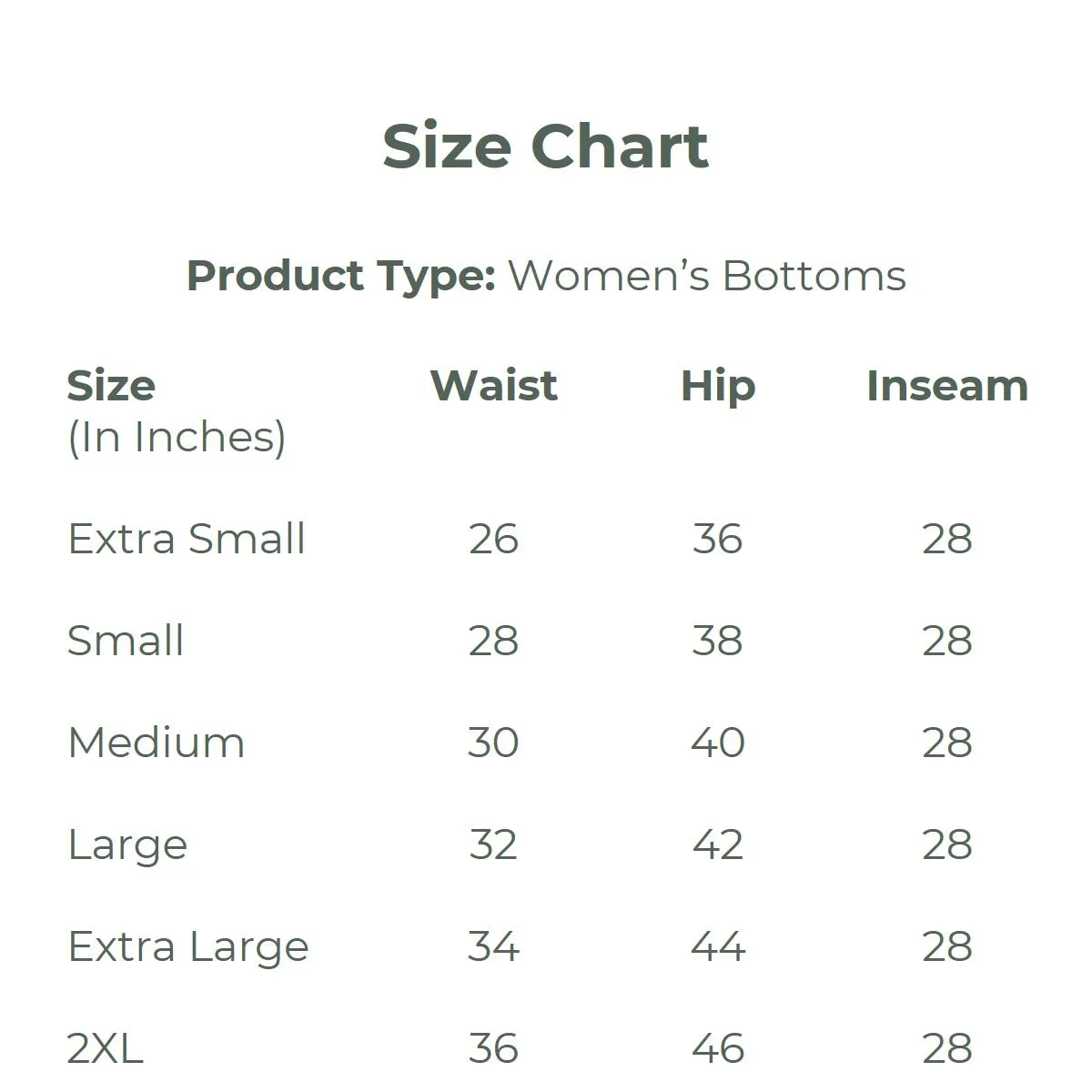This screenshot has width=1092, height=1092.
Task: Click Extra Small waist value 26
Action: click(x=493, y=539)
